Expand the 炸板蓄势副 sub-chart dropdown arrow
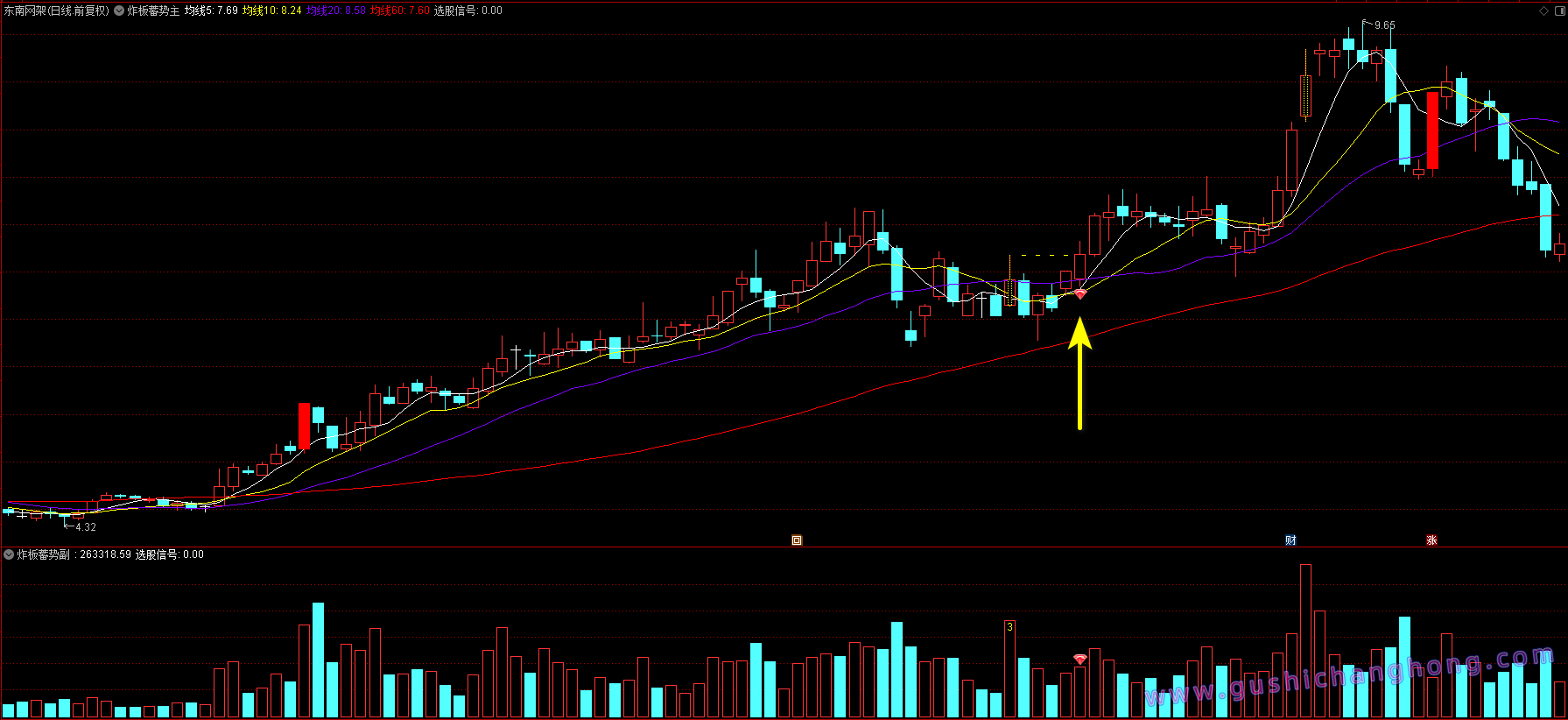Viewport: 1568px width, 720px height. click(9, 554)
